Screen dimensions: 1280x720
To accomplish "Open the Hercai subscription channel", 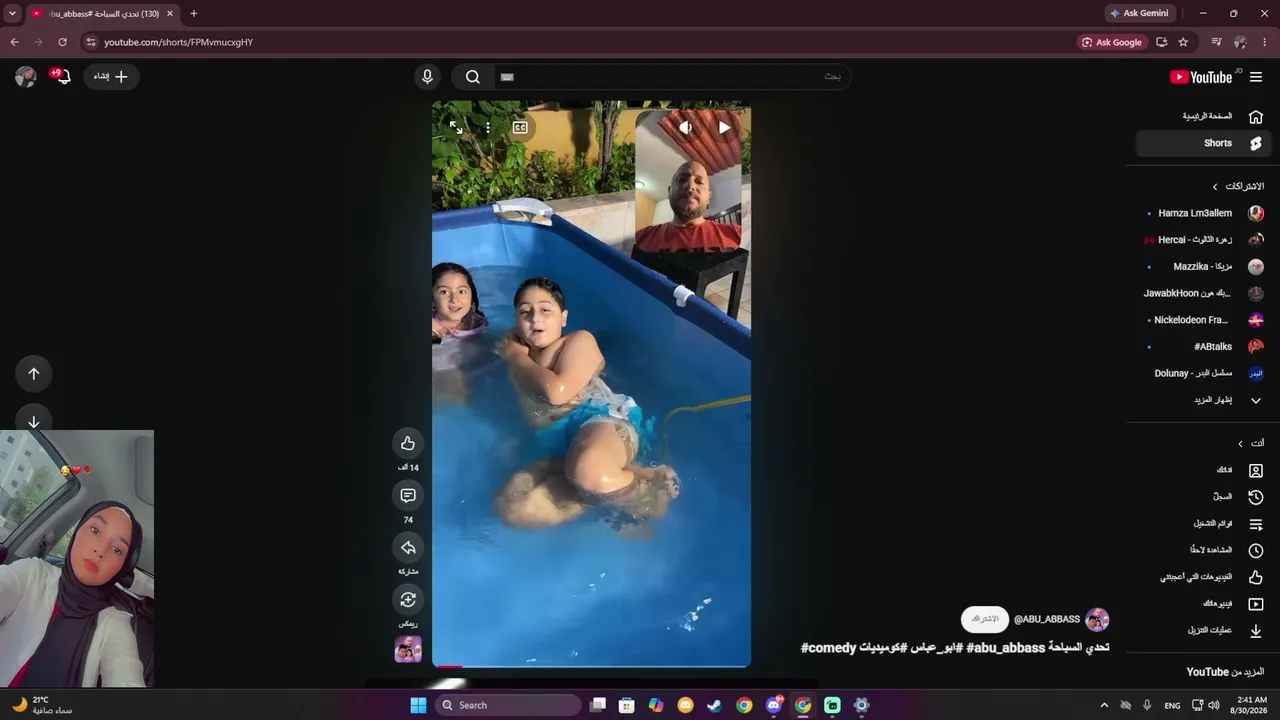I will pyautogui.click(x=1202, y=240).
